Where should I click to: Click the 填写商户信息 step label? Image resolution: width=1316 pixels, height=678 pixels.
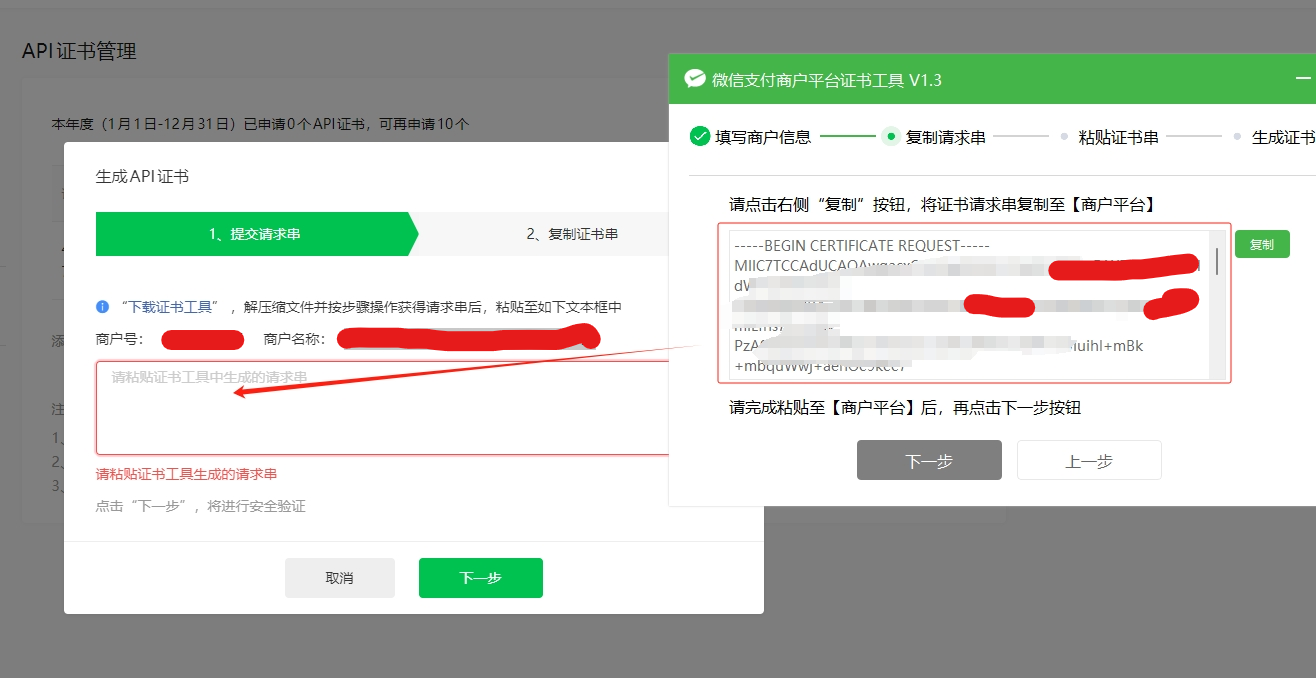point(763,137)
